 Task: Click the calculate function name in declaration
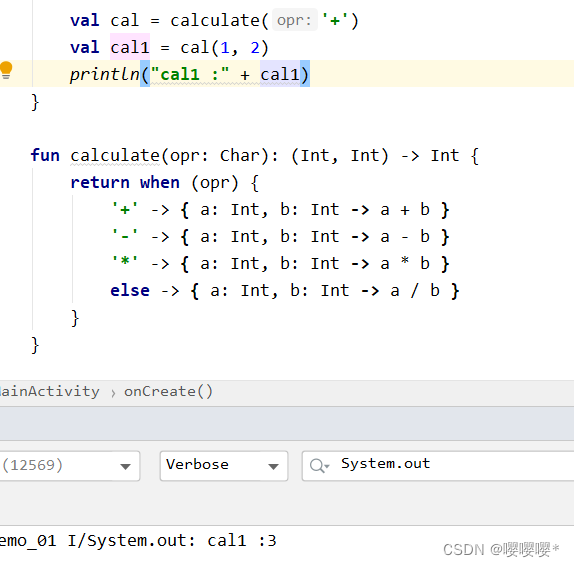pos(115,156)
